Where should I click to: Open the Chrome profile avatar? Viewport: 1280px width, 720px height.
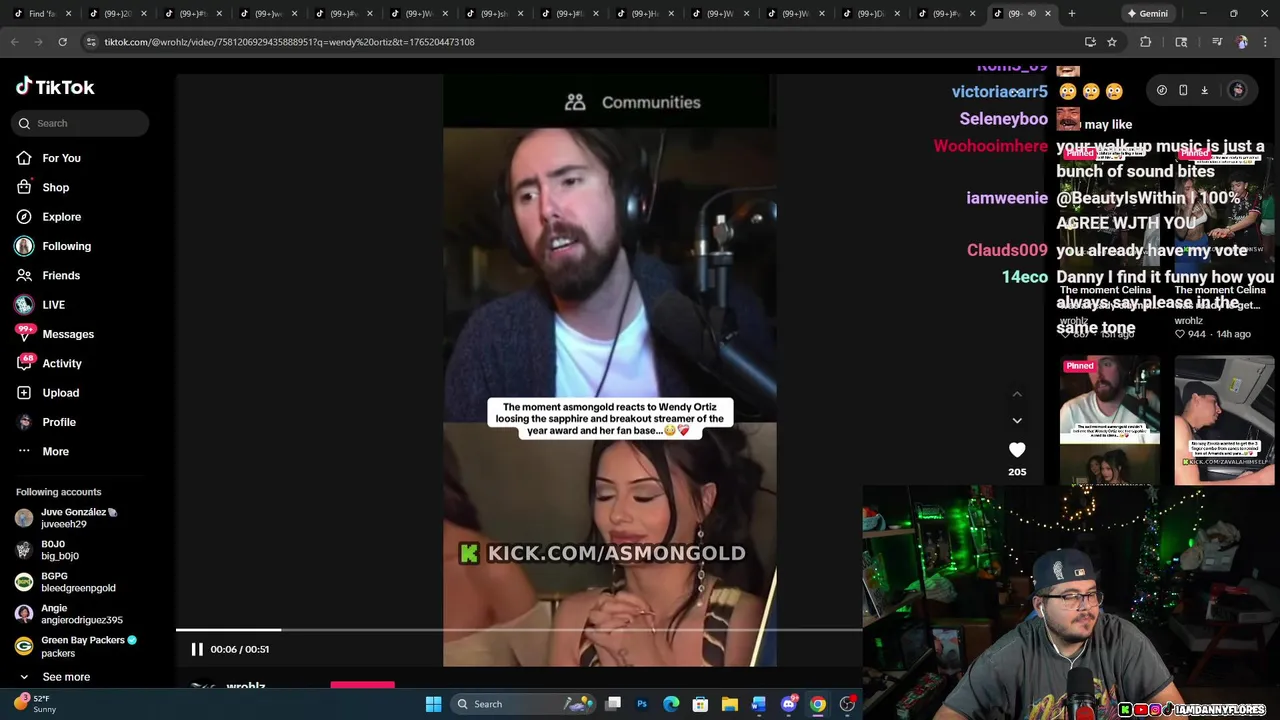[x=1241, y=42]
